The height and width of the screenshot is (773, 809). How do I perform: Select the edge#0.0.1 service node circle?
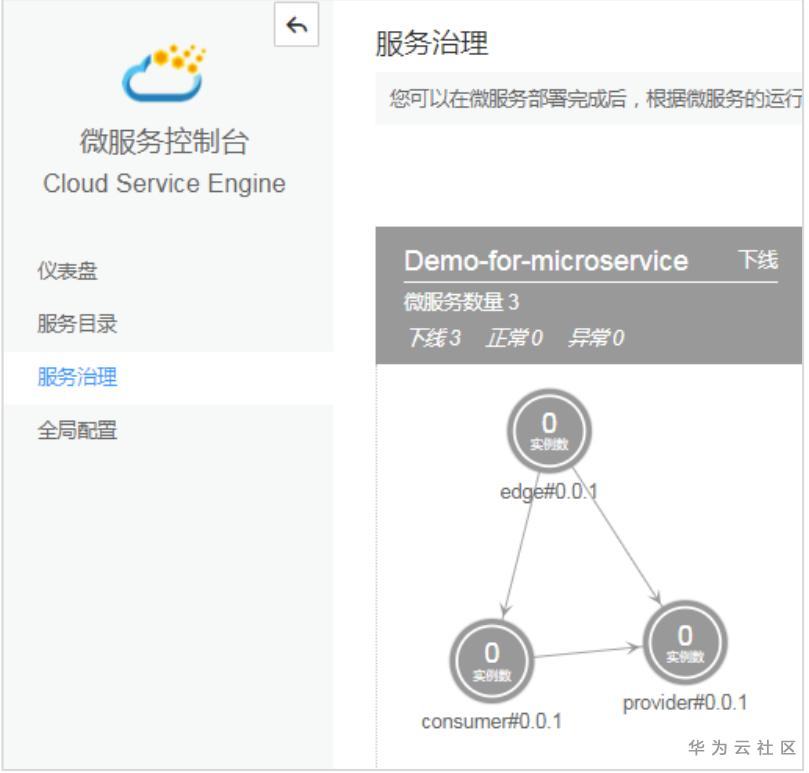click(x=549, y=430)
